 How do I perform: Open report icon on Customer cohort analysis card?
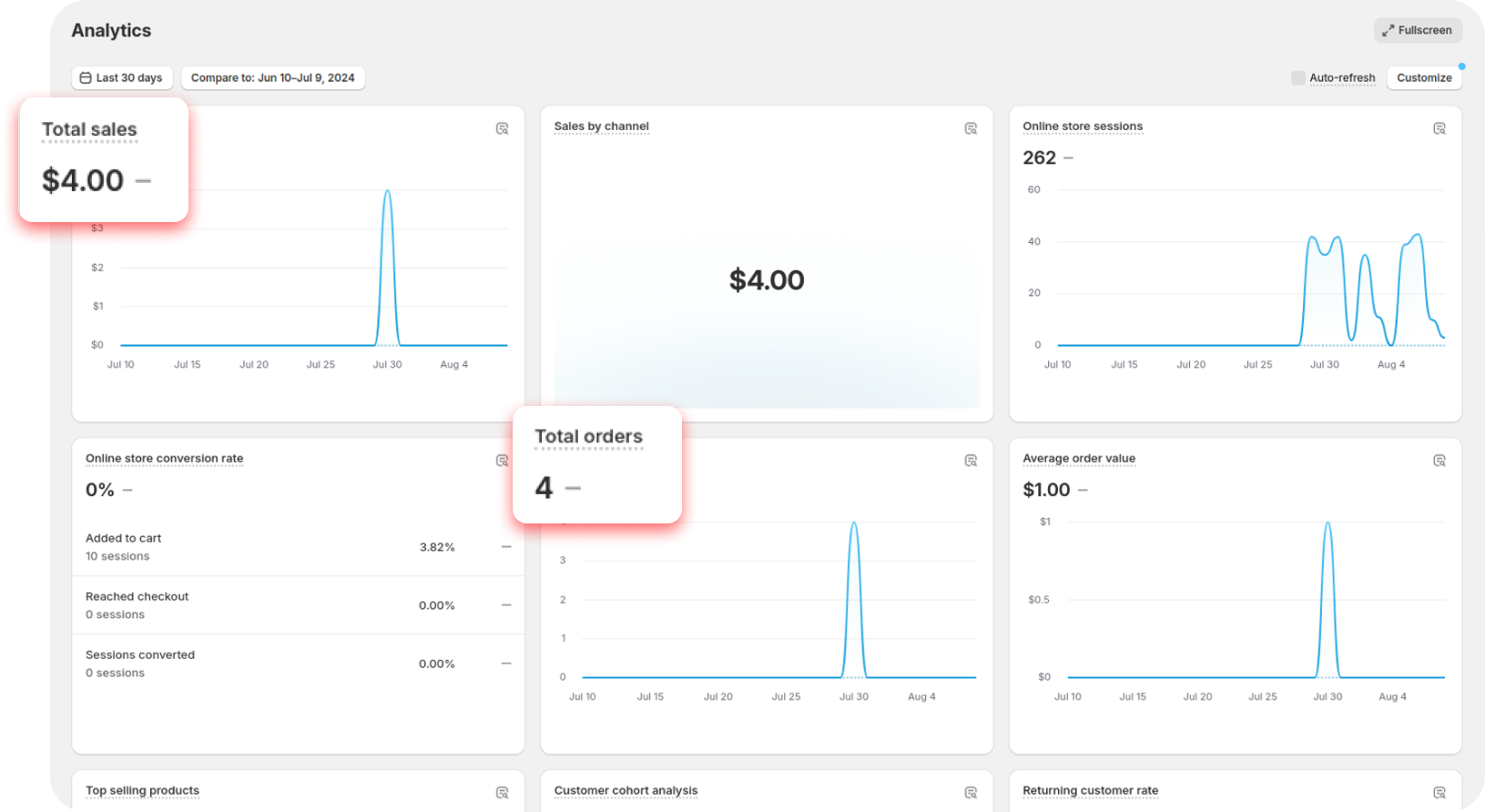click(971, 793)
